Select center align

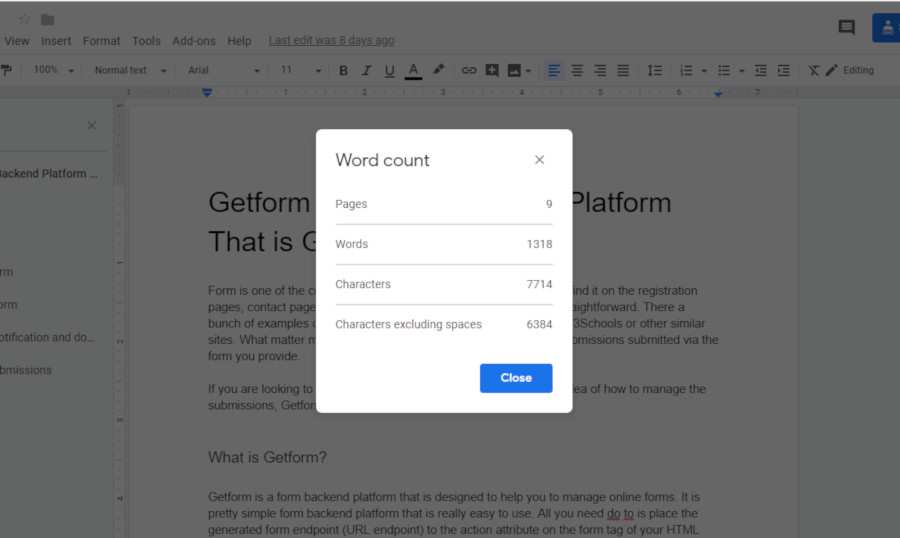click(577, 71)
